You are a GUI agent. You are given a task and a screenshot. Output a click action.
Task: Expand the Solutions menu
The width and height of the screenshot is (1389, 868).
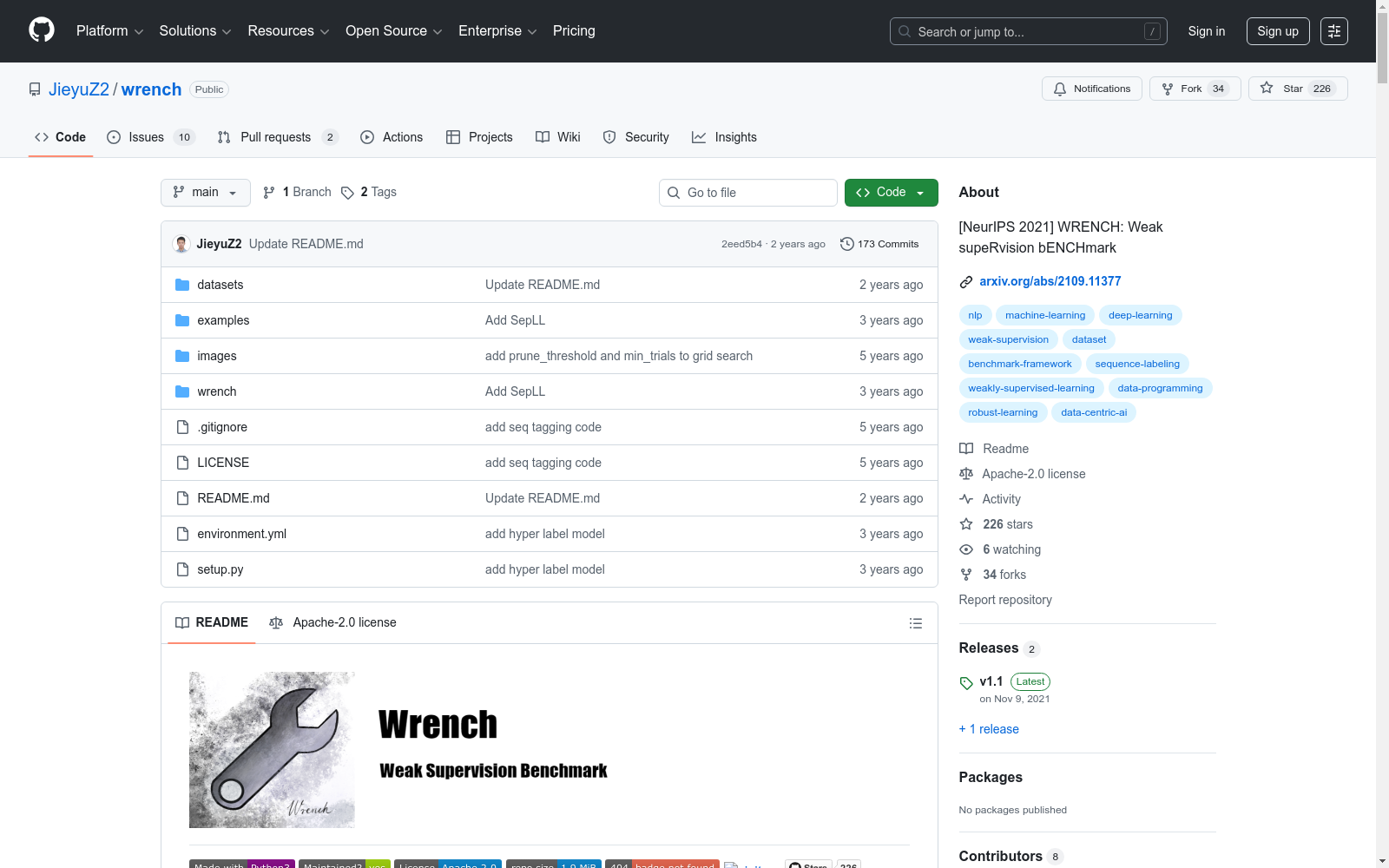[195, 31]
